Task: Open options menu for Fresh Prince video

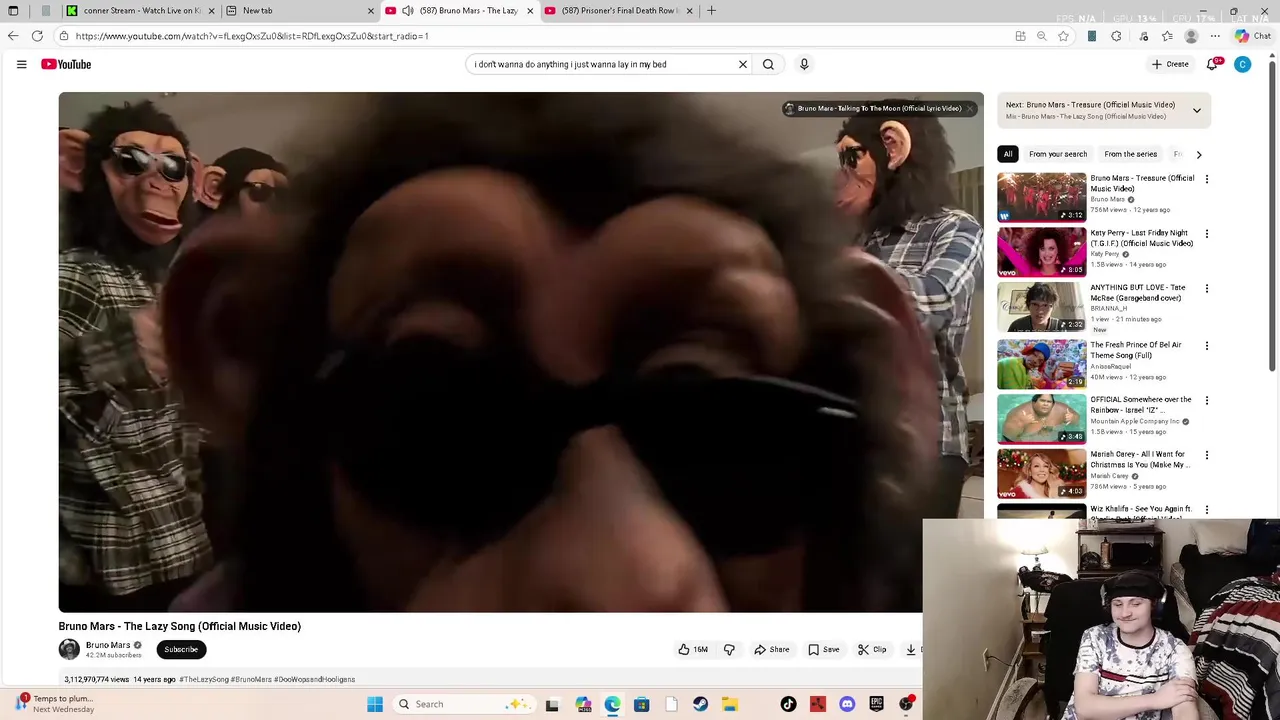Action: pyautogui.click(x=1206, y=346)
